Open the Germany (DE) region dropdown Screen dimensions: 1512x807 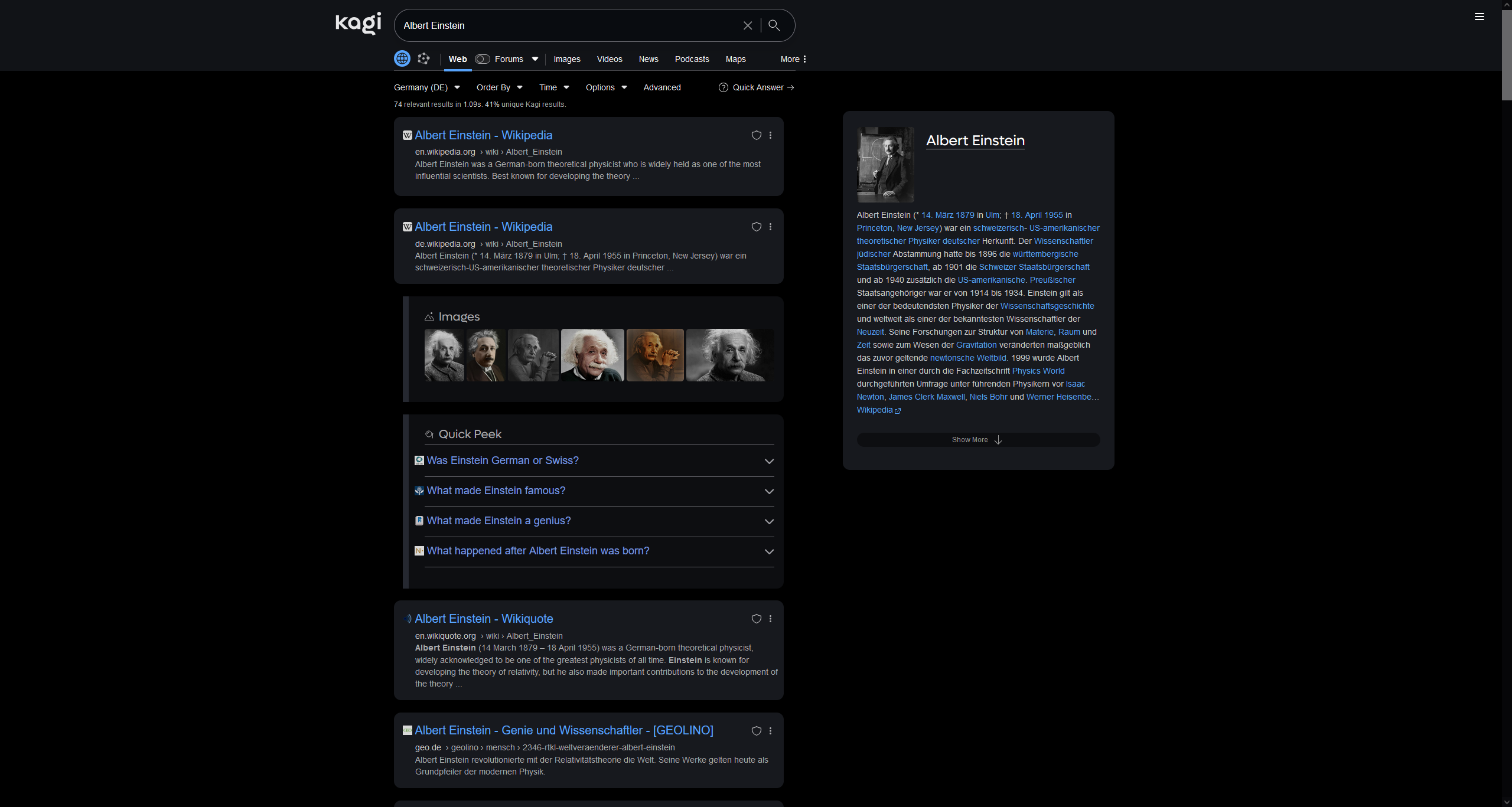pyautogui.click(x=427, y=87)
